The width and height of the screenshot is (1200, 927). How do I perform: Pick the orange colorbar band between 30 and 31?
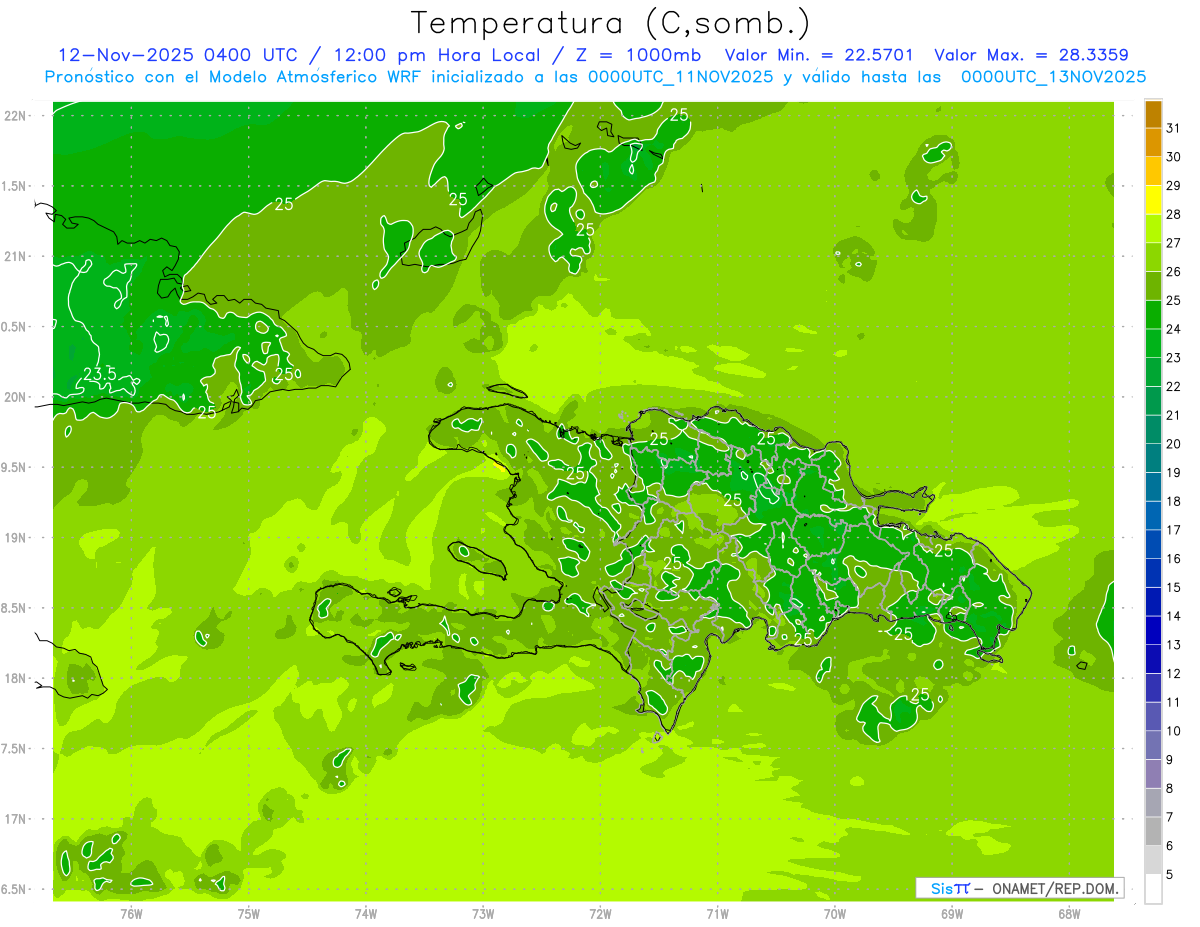[x=1153, y=143]
